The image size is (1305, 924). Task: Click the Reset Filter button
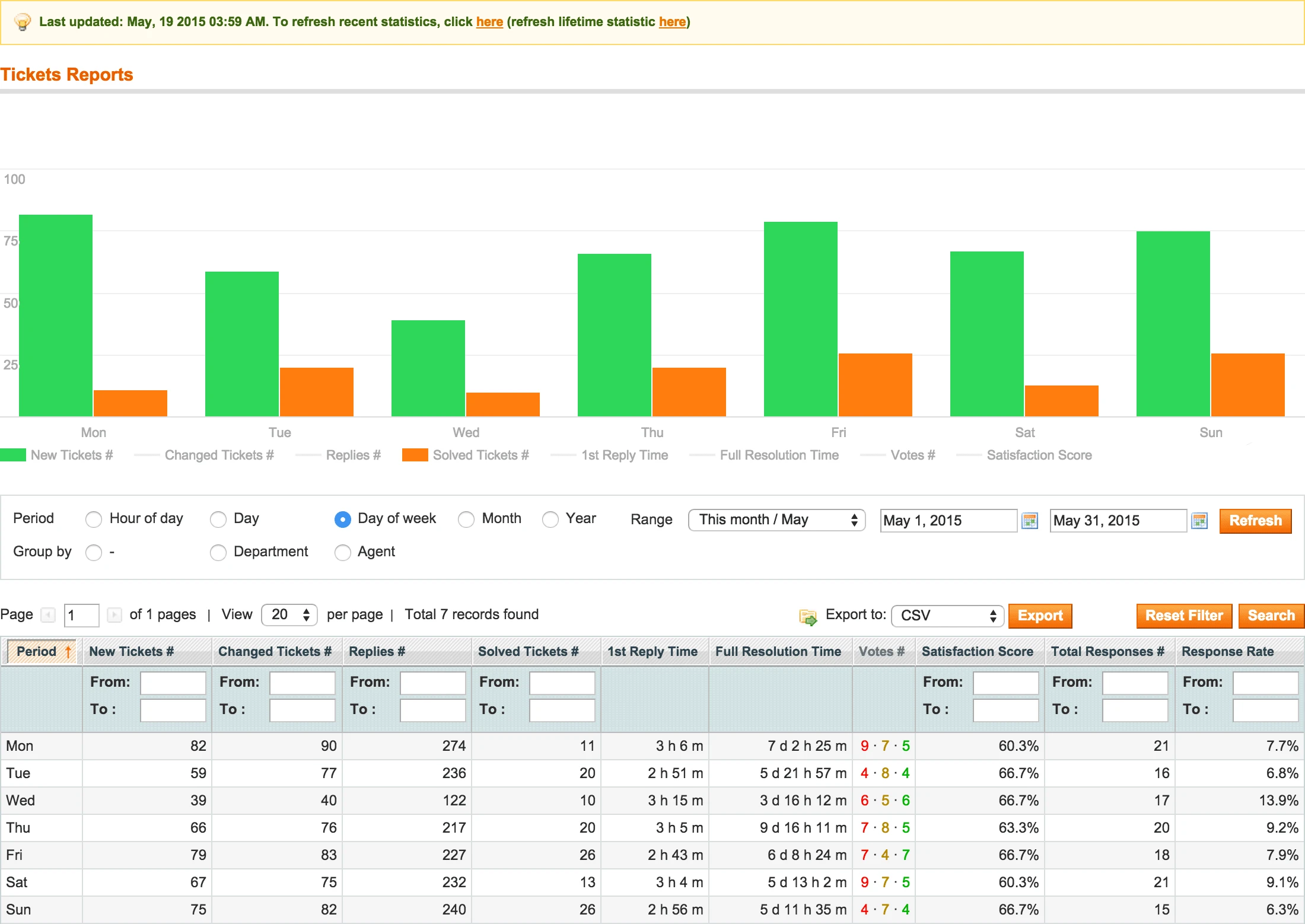click(1183, 616)
